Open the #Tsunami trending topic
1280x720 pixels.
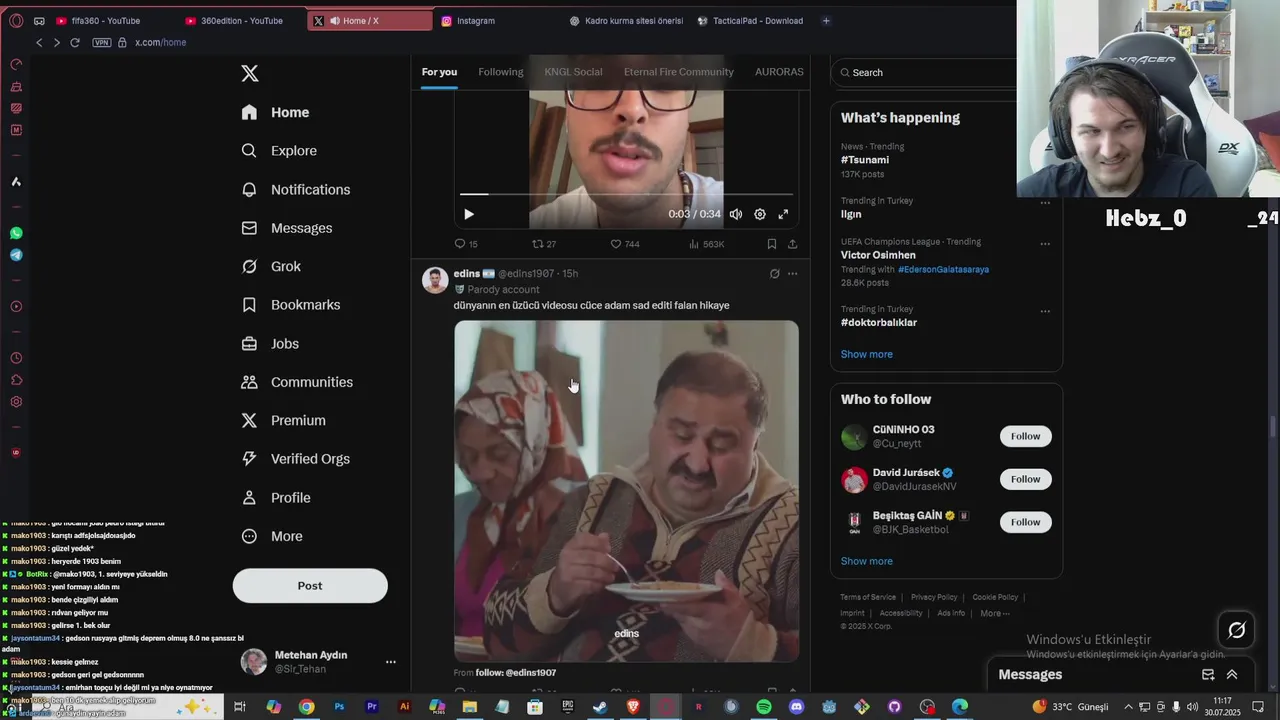pos(865,160)
